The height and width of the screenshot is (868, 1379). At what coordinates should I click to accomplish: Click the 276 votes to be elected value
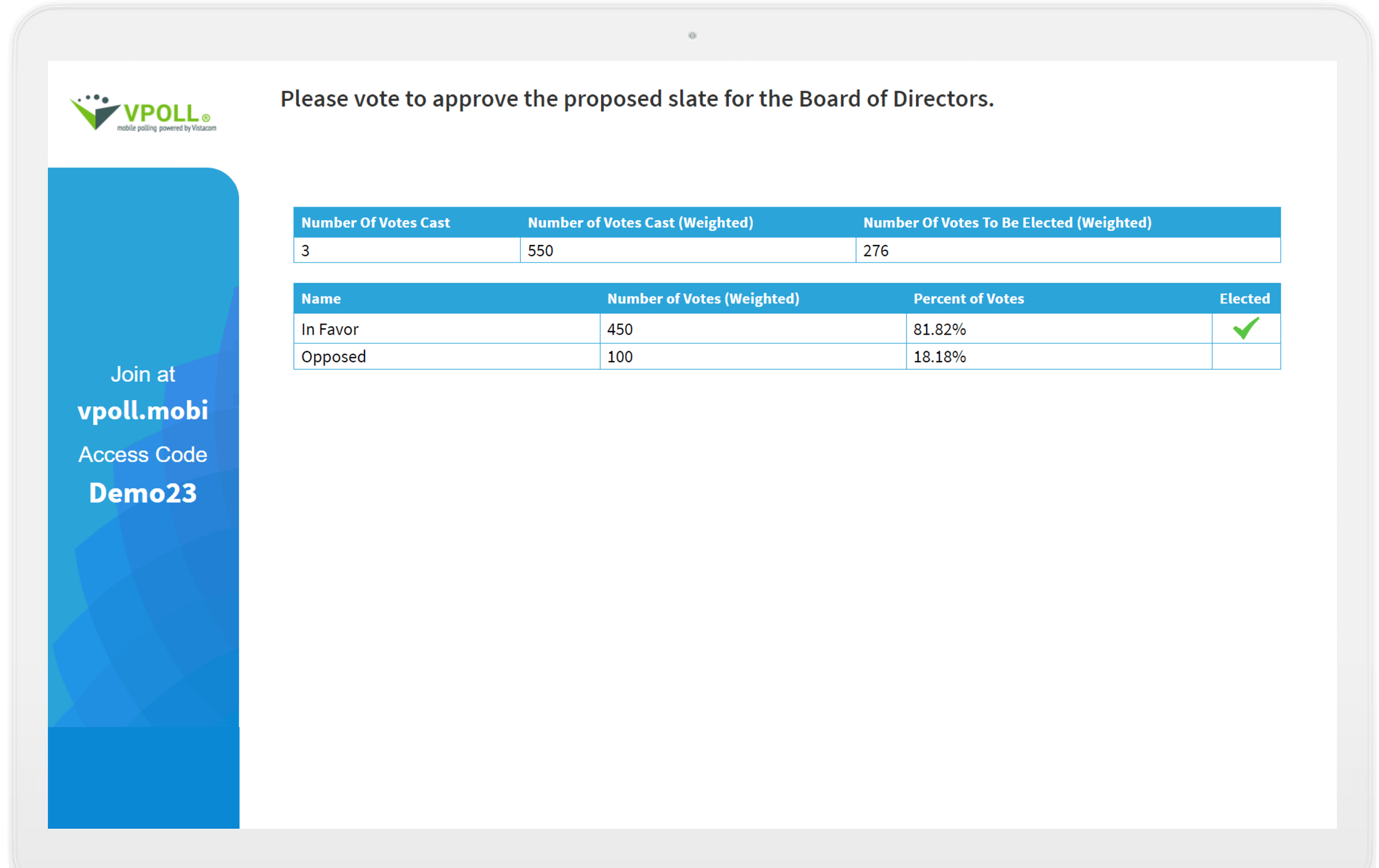[876, 251]
